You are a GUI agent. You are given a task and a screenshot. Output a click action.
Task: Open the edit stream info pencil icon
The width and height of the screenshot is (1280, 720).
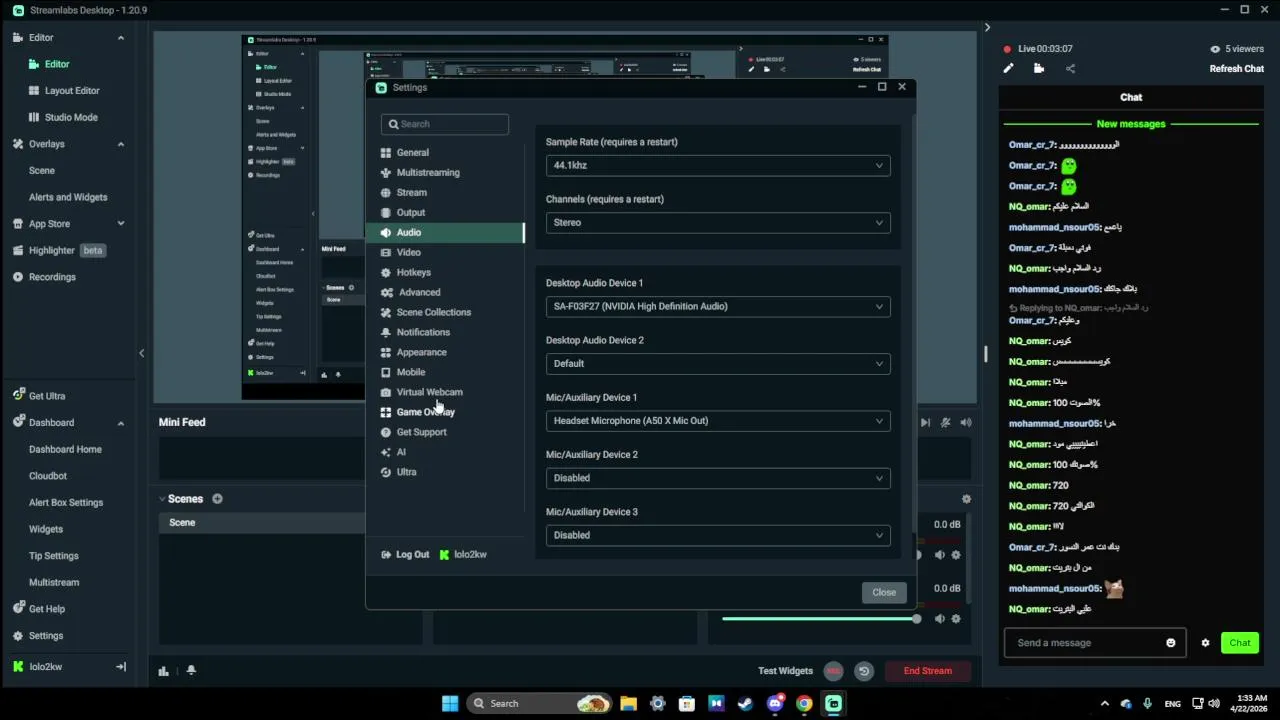(1008, 69)
